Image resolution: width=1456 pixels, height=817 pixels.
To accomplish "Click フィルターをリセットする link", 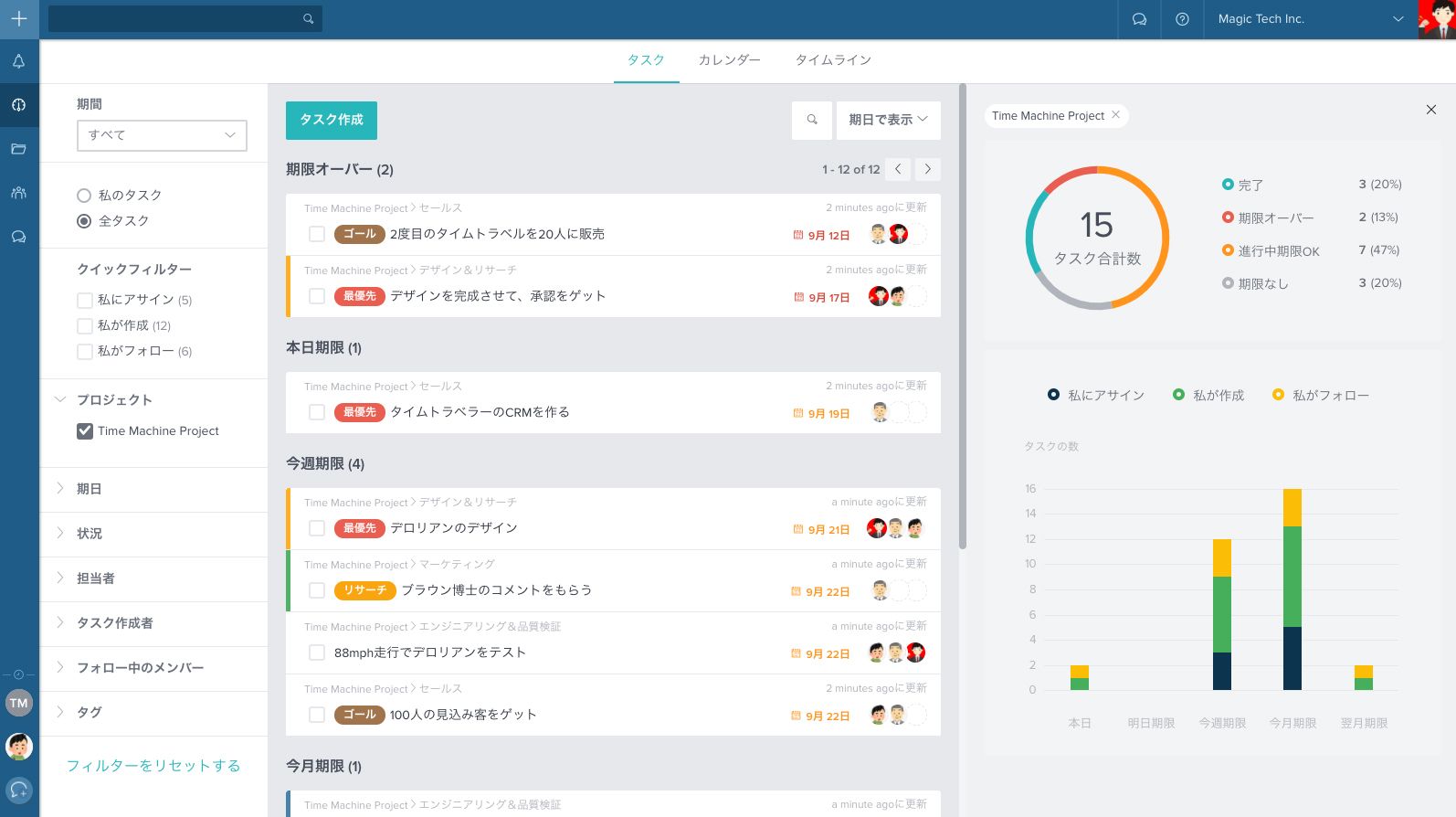I will click(x=153, y=766).
